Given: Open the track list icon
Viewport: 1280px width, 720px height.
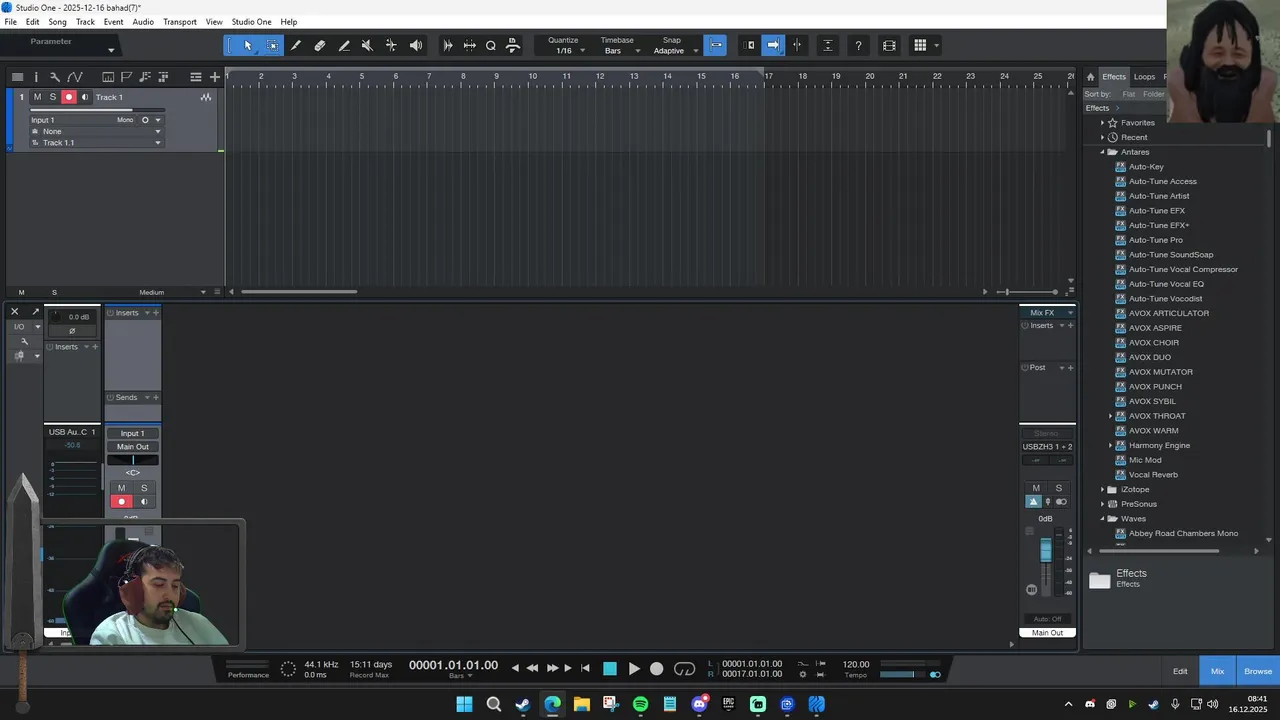Looking at the screenshot, I should pyautogui.click(x=17, y=77).
